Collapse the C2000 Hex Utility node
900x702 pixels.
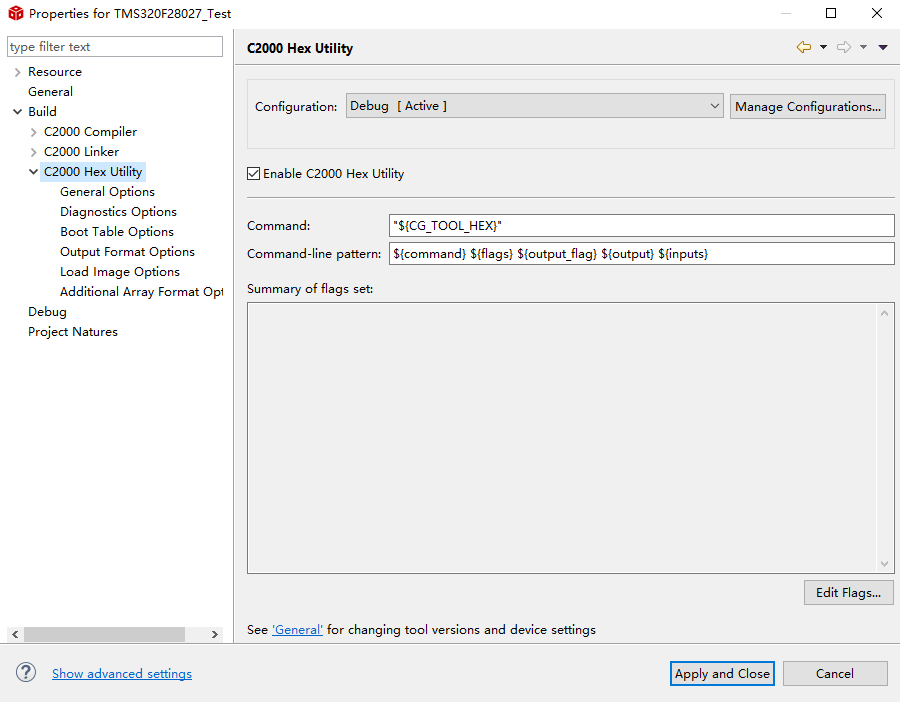click(x=33, y=172)
